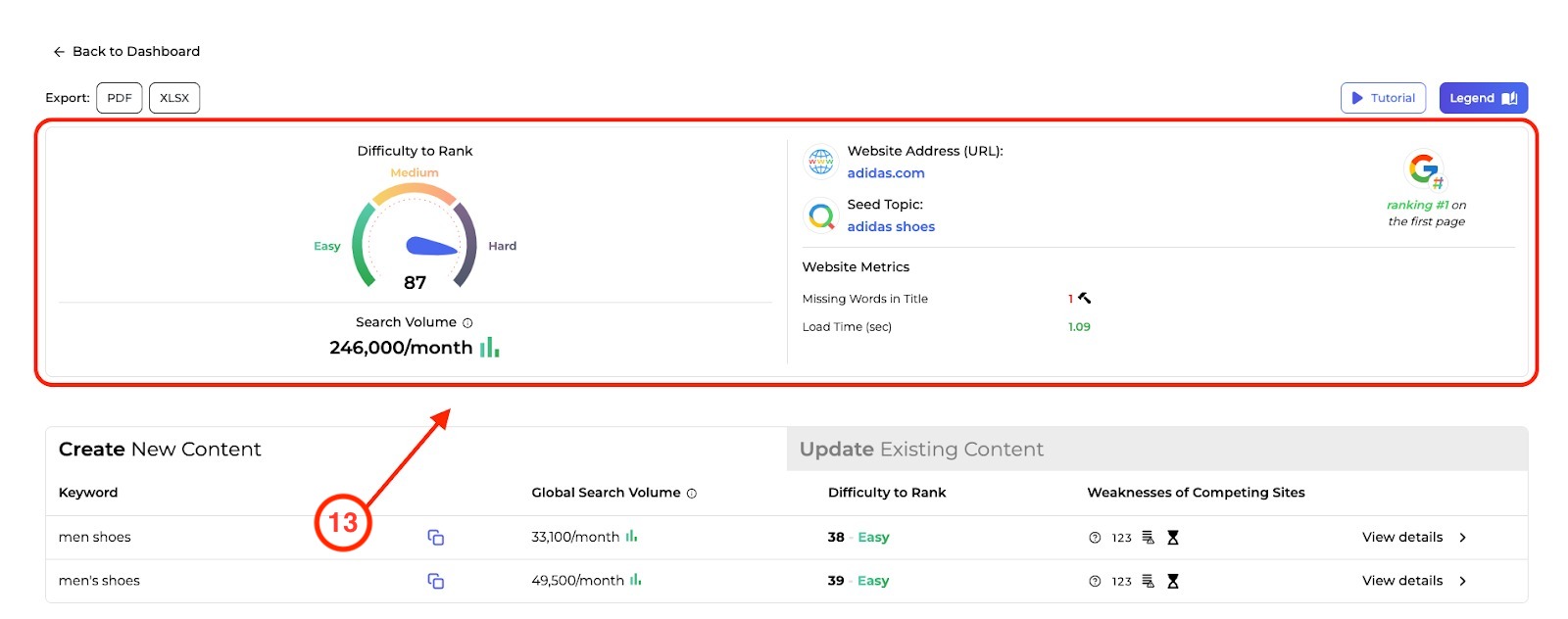Viewport: 1568px width, 619px height.
Task: Click the 39 Easy difficulty value
Action: pyautogui.click(x=858, y=581)
